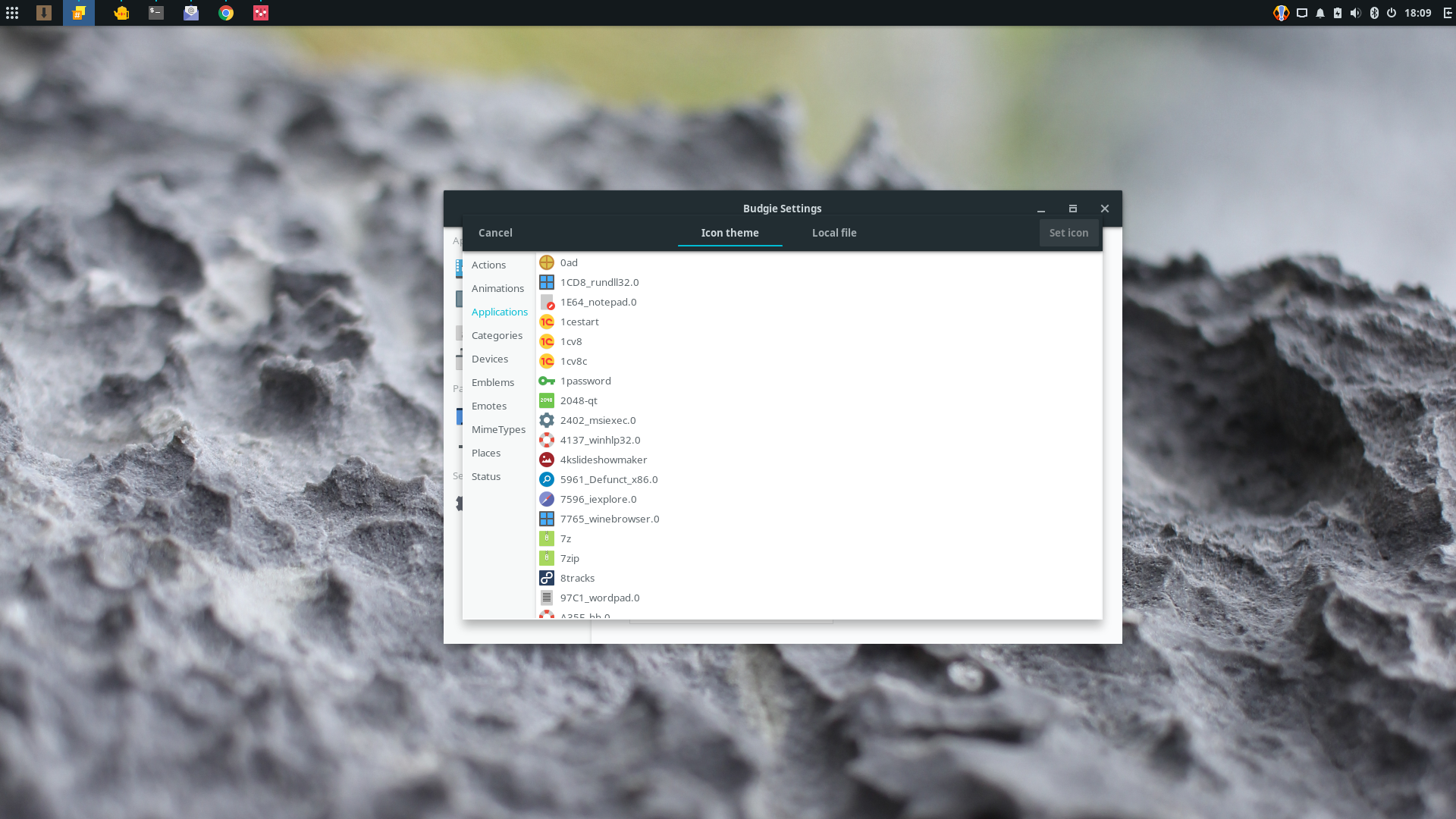Show the Animations icon category
This screenshot has height=819, width=1456.
498,288
